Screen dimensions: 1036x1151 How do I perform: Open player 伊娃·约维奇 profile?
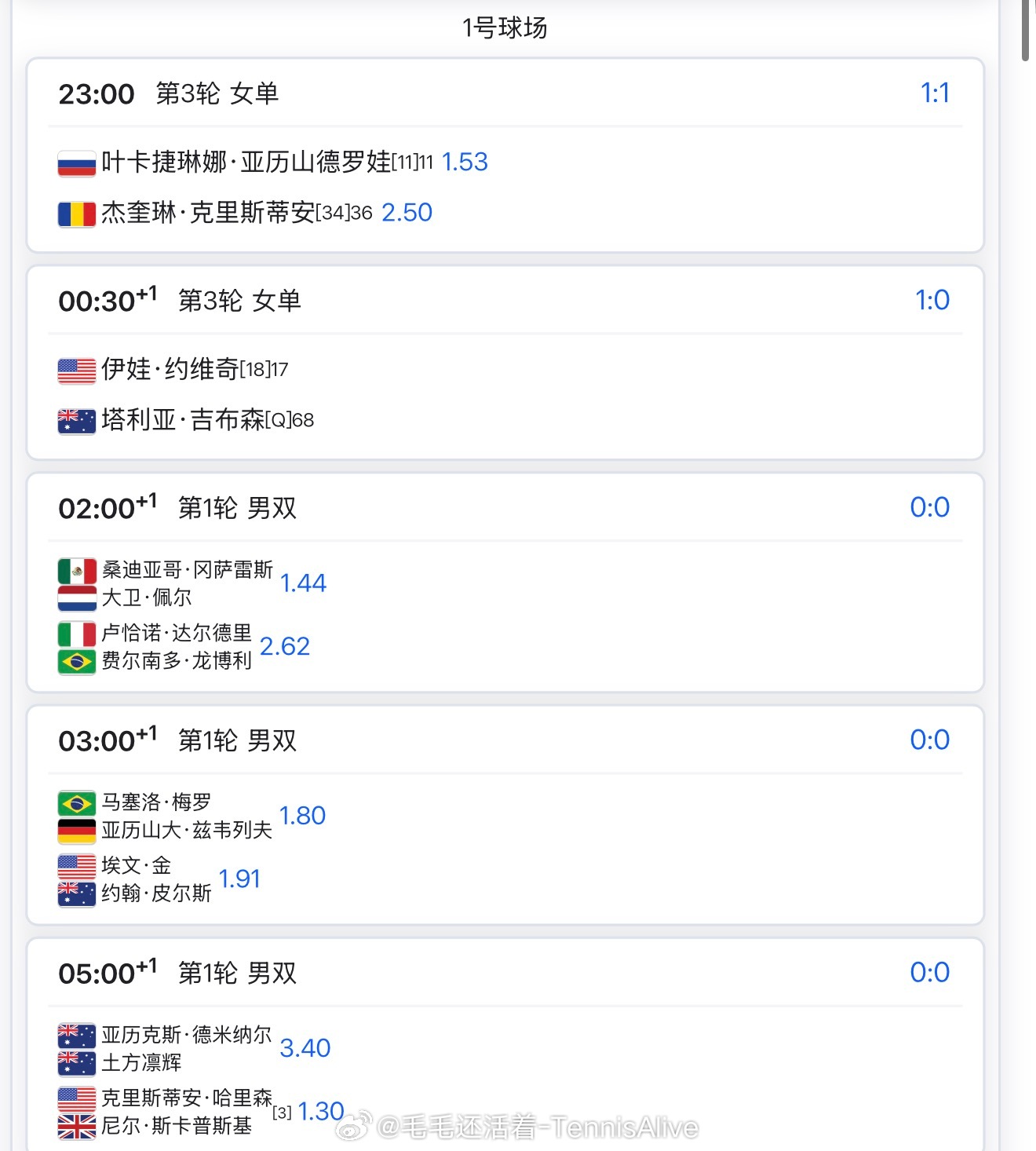click(170, 369)
